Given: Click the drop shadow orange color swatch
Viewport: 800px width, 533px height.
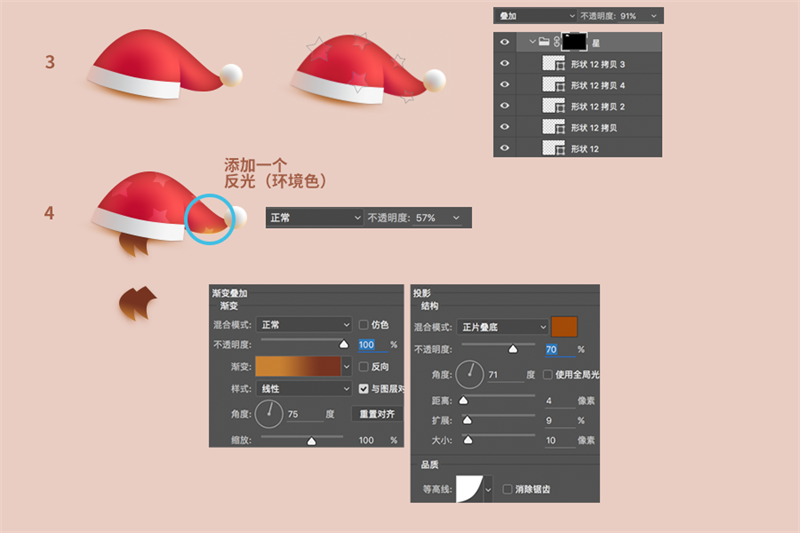Looking at the screenshot, I should pyautogui.click(x=564, y=326).
